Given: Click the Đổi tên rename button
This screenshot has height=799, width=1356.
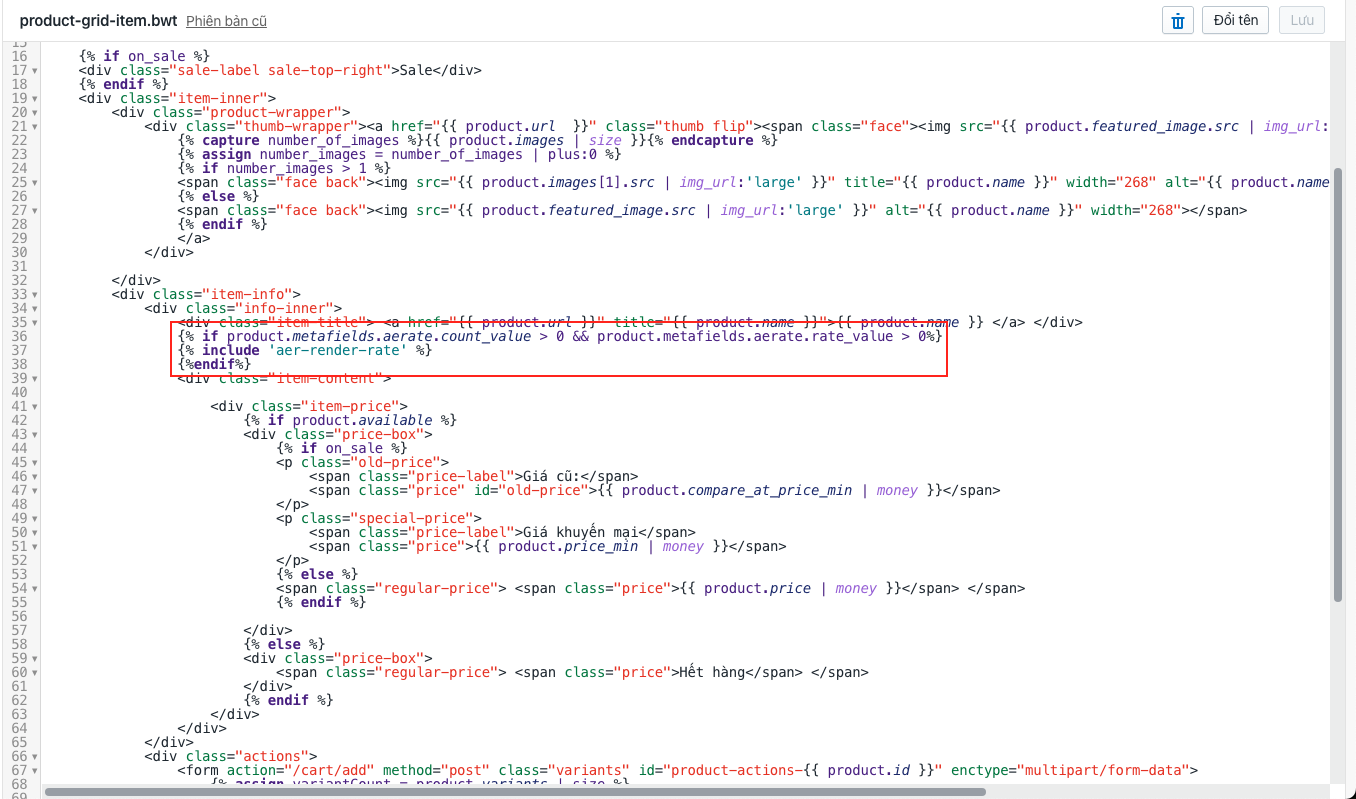Looking at the screenshot, I should point(1235,20).
